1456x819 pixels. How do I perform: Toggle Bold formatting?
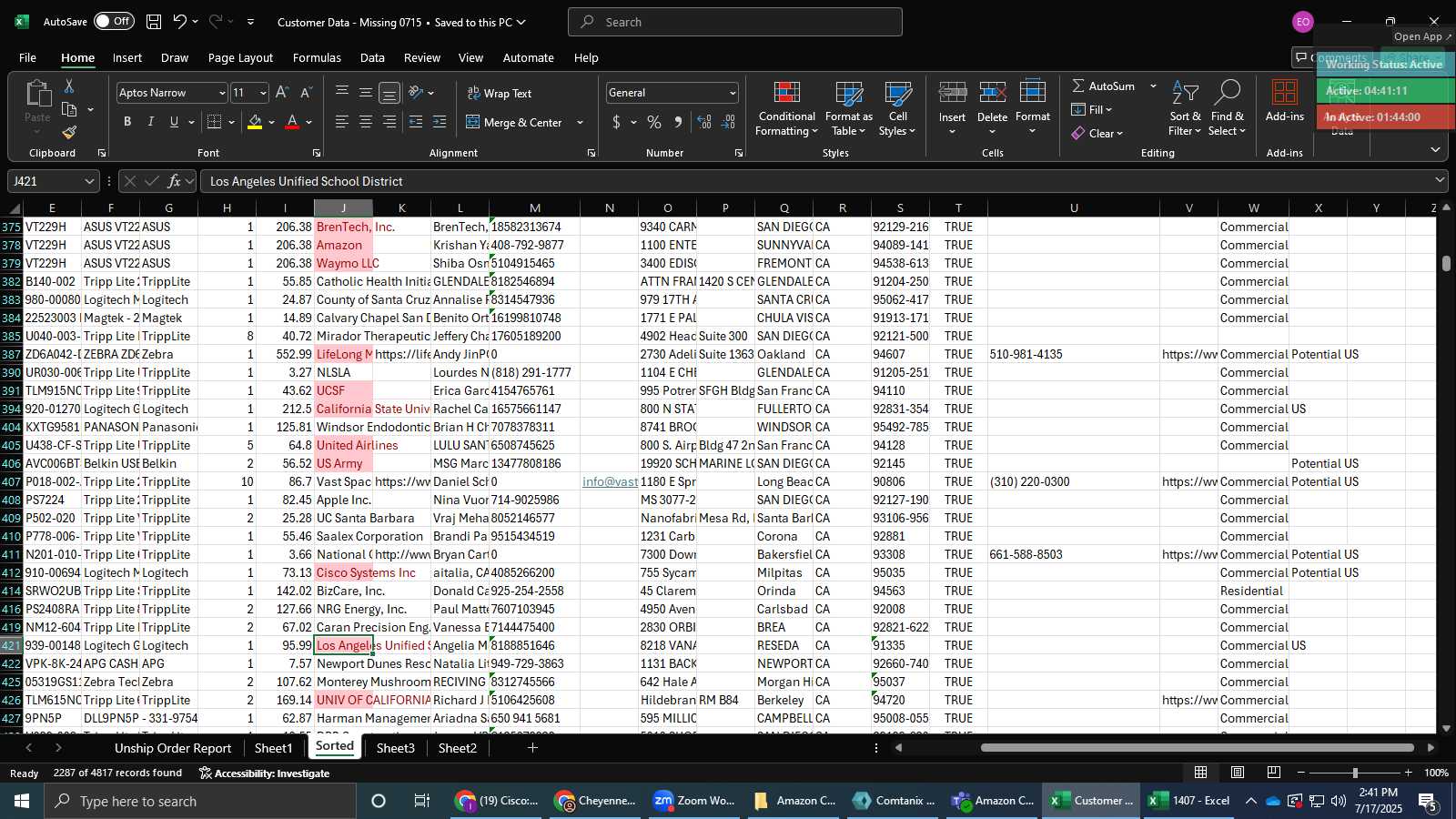tap(127, 122)
